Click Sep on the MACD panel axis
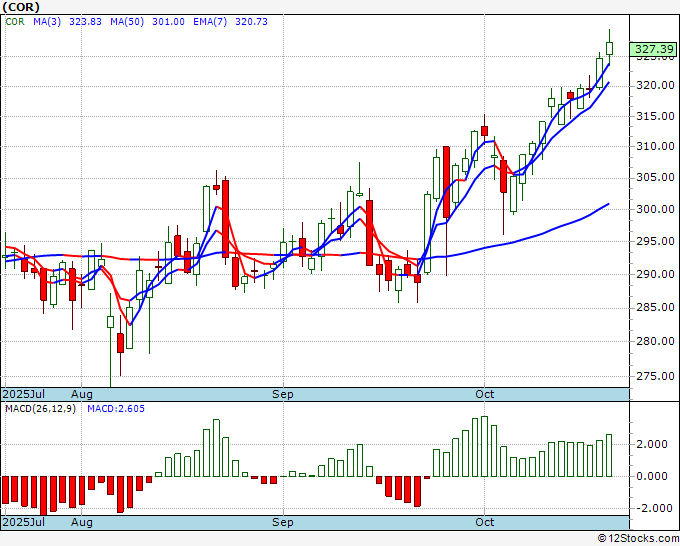This screenshot has width=680, height=546. click(x=283, y=522)
